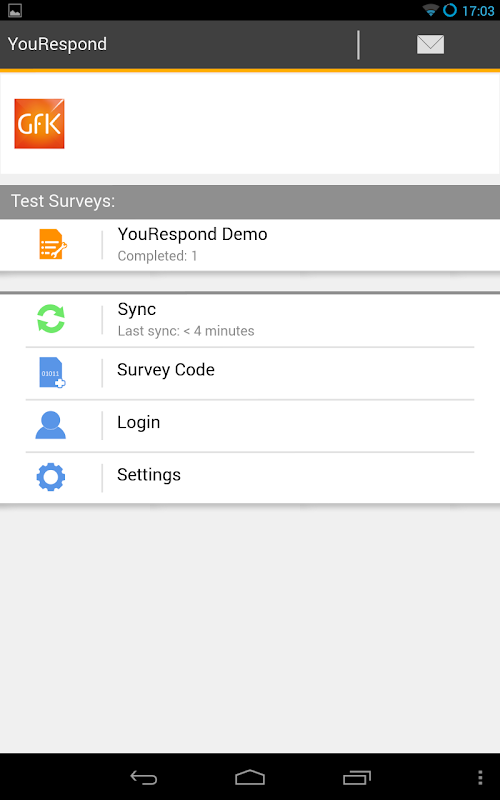
Task: Tap the Completed: 1 status text
Action: pos(157,256)
